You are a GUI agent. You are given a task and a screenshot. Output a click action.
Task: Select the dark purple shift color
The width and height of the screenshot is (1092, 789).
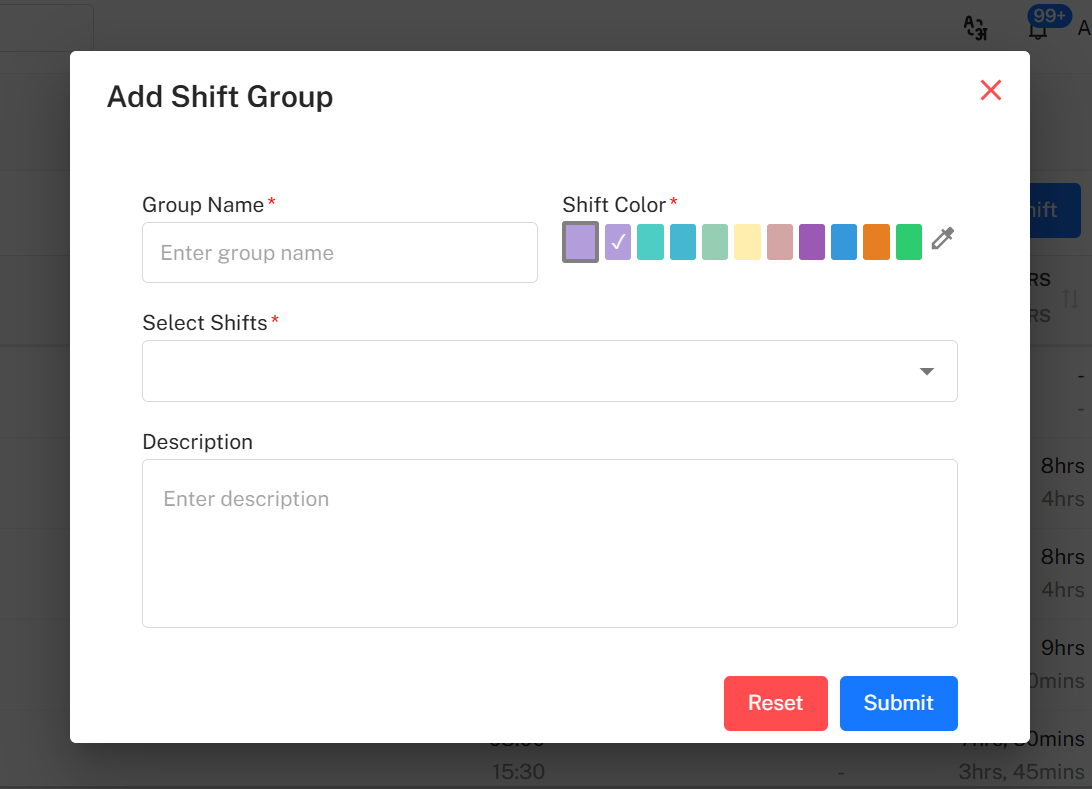811,242
